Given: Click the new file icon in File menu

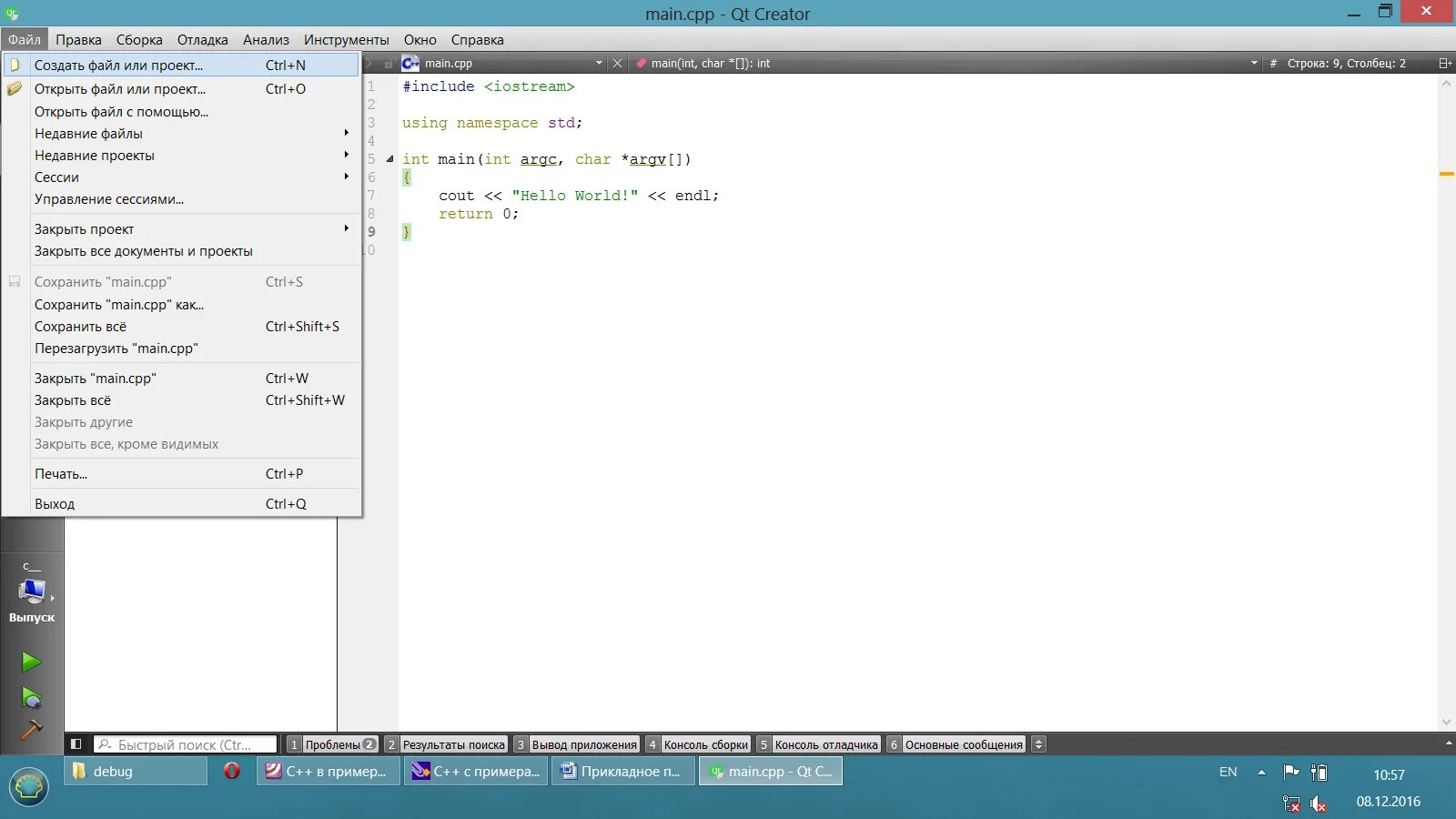Looking at the screenshot, I should [15, 65].
